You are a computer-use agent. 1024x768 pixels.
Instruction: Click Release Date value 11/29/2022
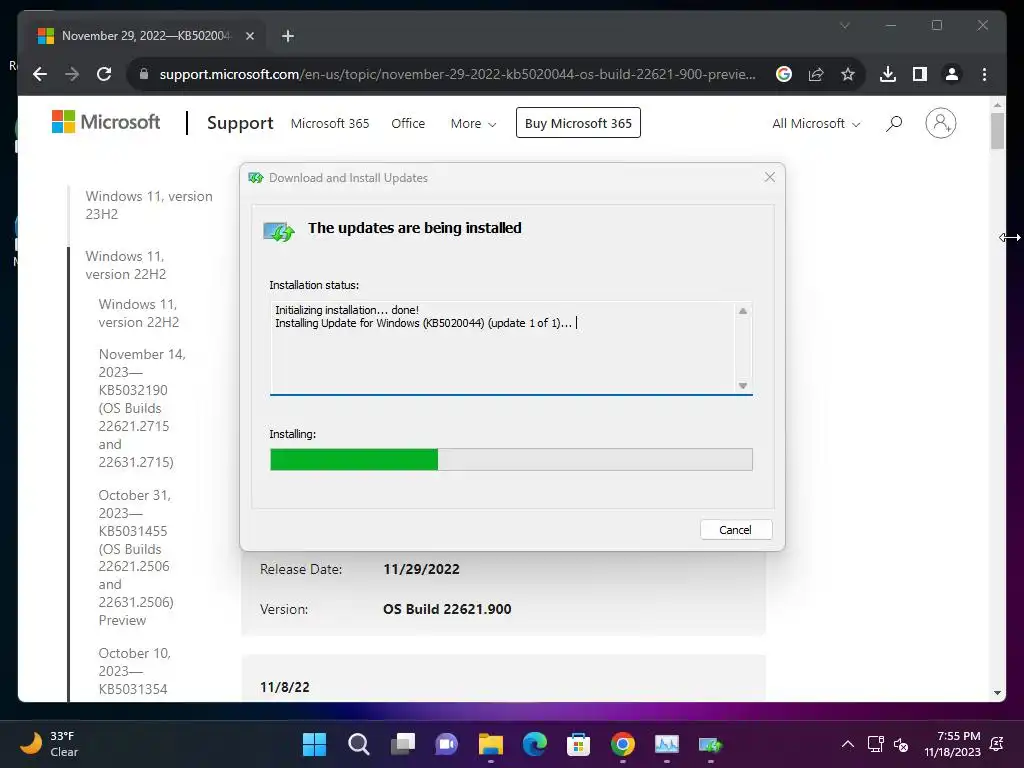tap(421, 569)
